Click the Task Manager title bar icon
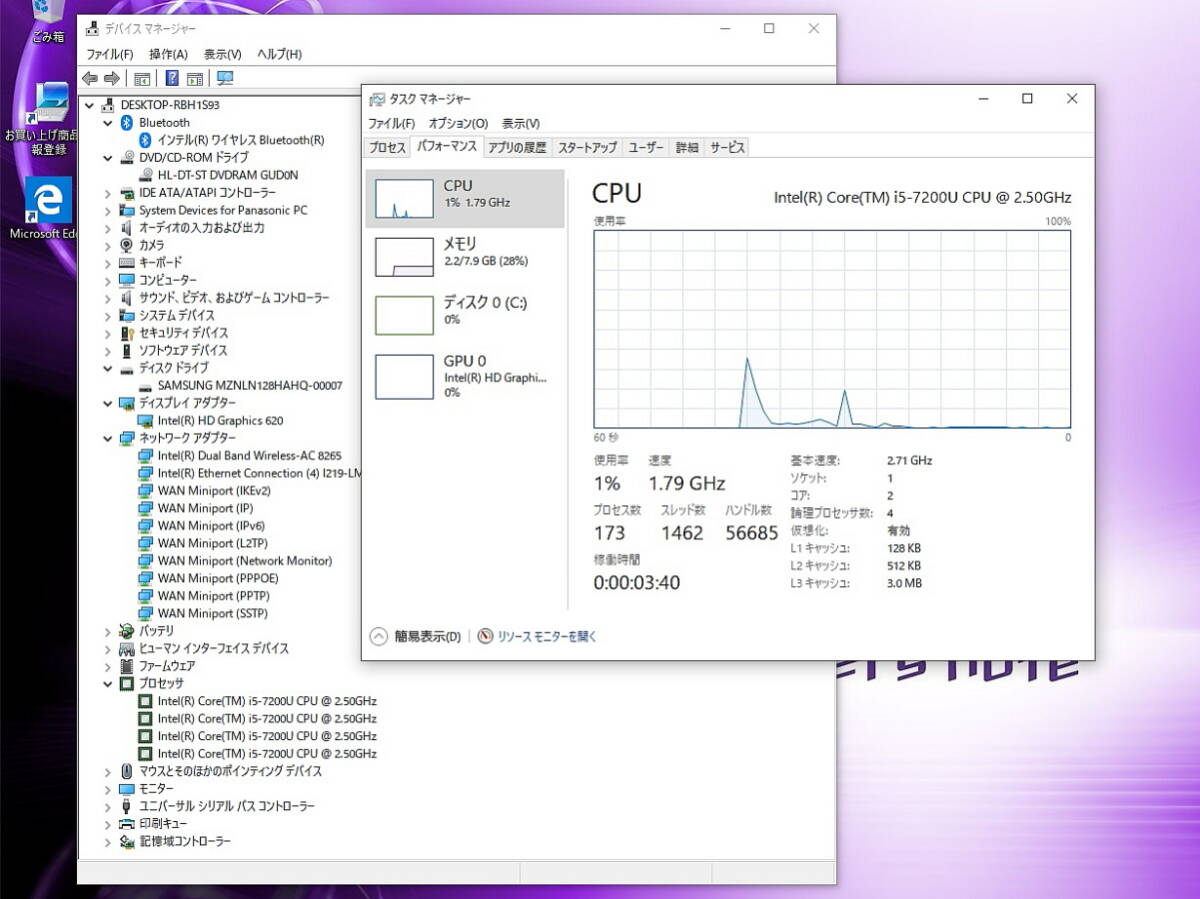The image size is (1200, 899). pos(377,99)
